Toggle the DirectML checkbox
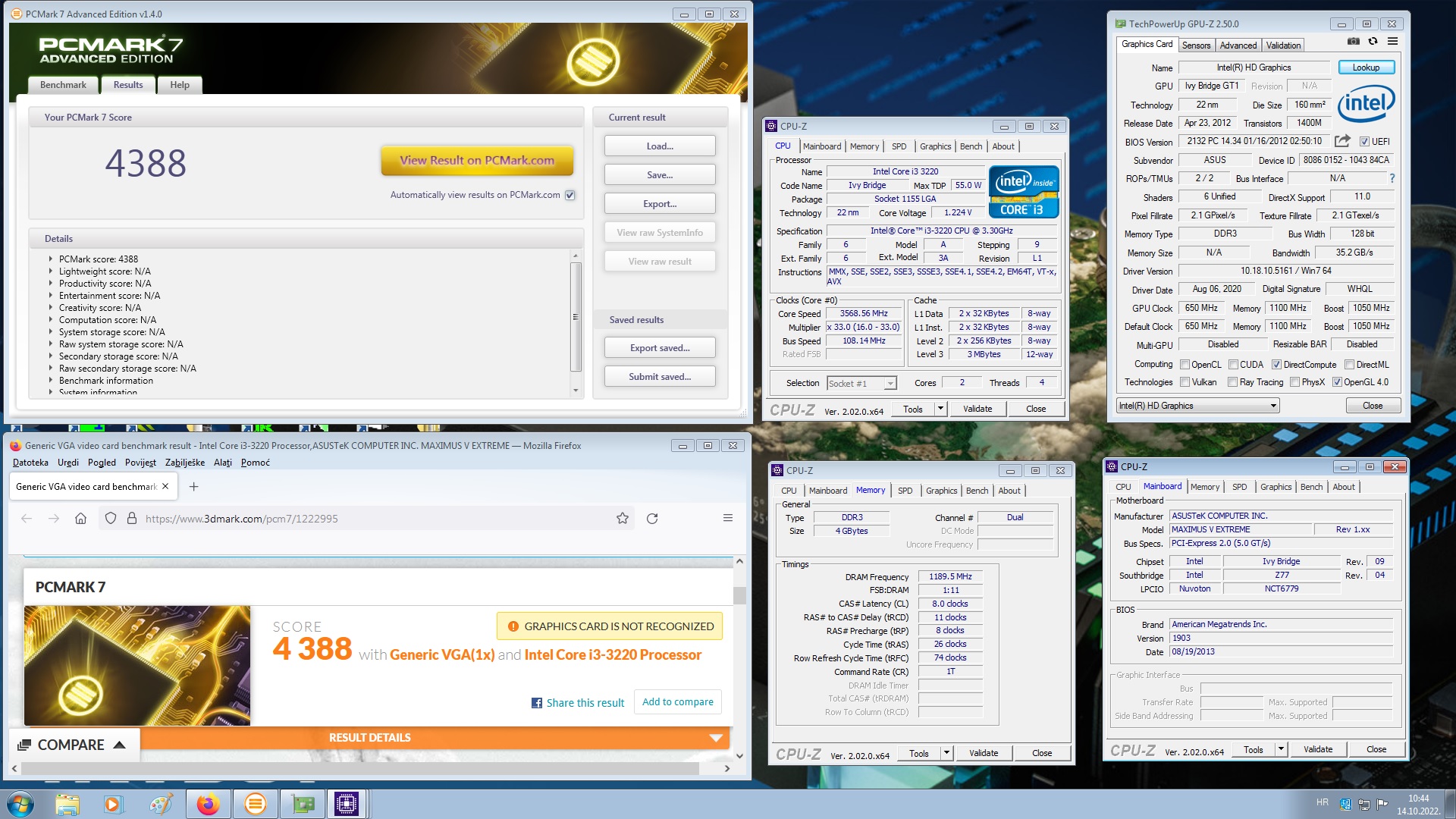This screenshot has height=819, width=1456. 1349,365
